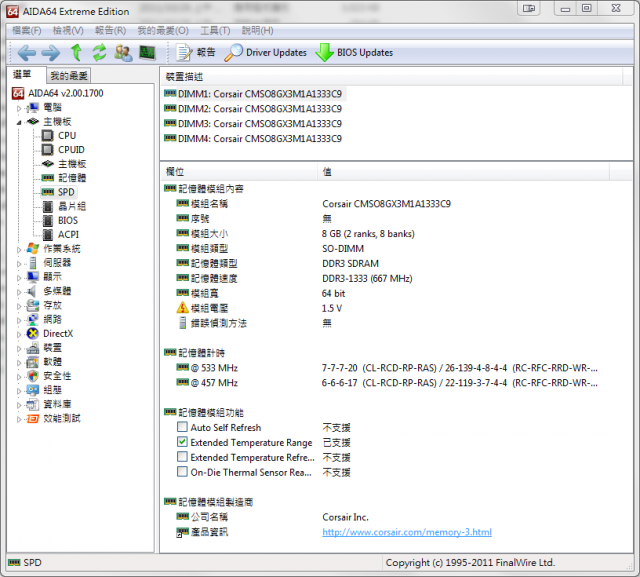Click the 電腦 computer icon

click(x=33, y=108)
